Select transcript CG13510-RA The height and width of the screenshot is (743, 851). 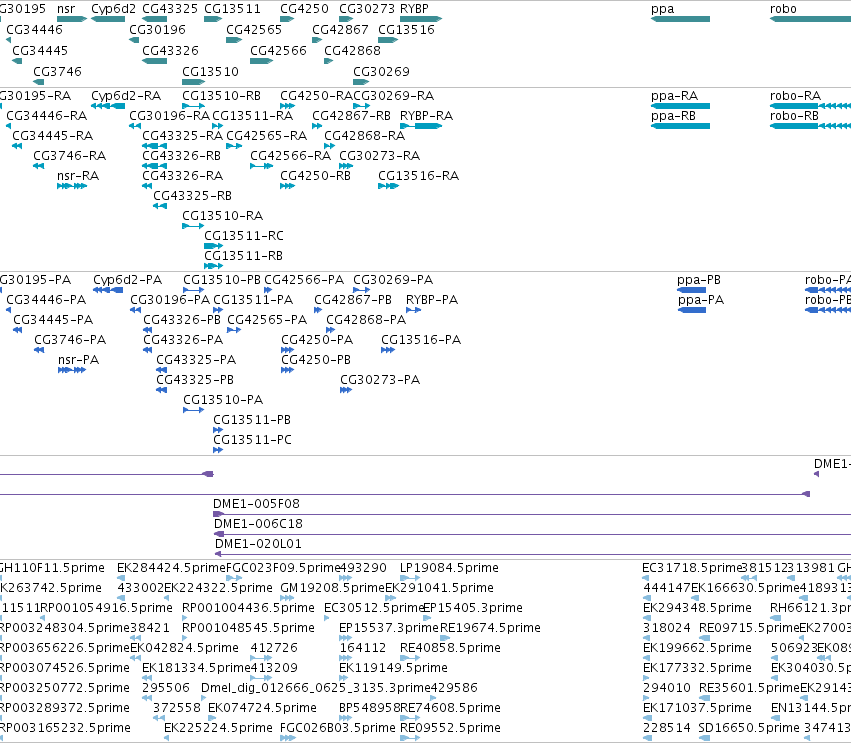[x=223, y=216]
